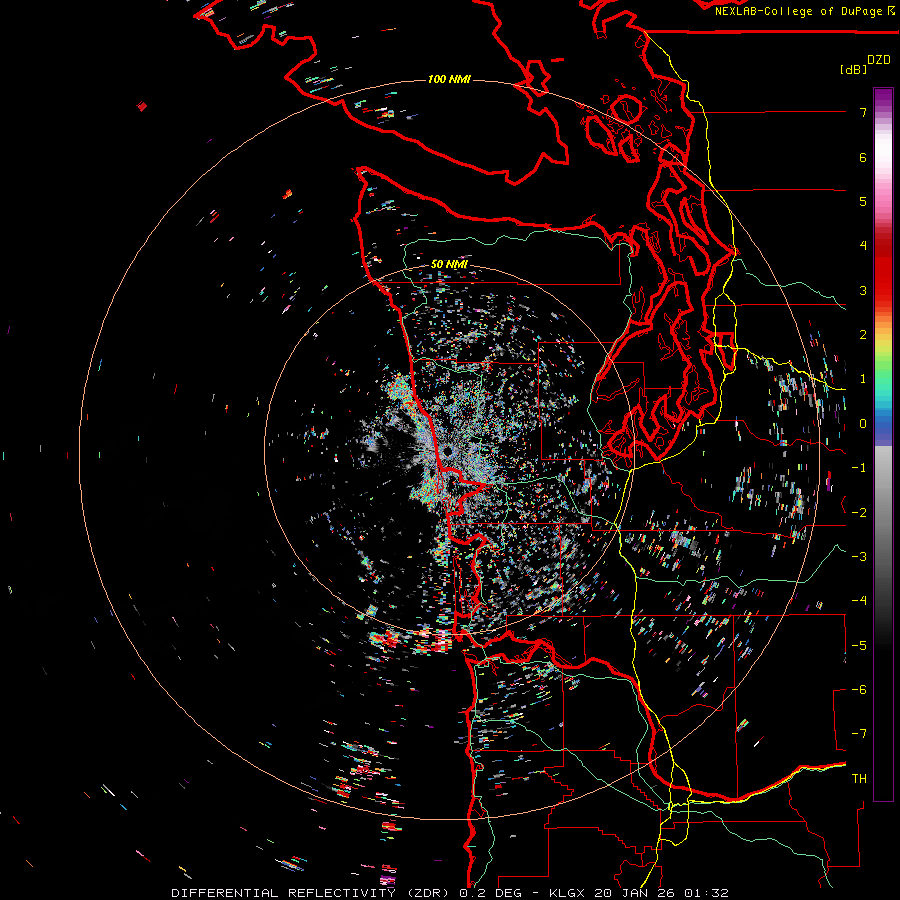The width and height of the screenshot is (900, 900).
Task: Click the -6 value on the color scale
Action: [859, 689]
